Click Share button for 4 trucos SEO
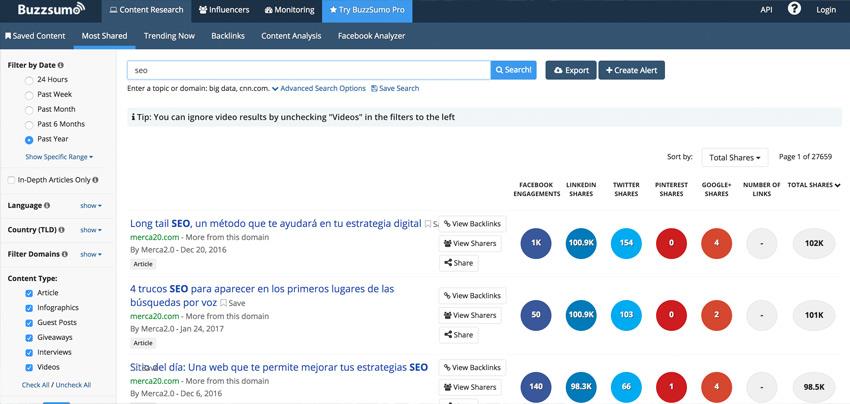 pyautogui.click(x=459, y=335)
